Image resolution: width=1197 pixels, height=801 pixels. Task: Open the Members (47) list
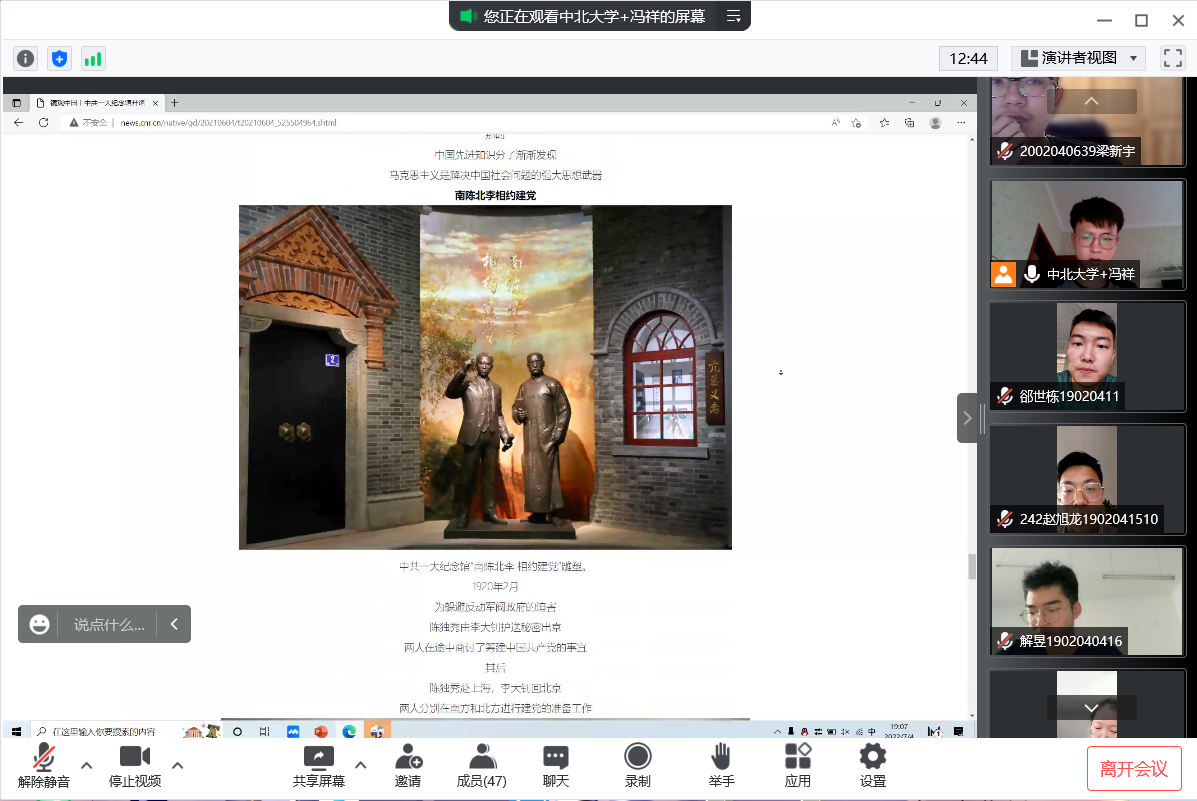(x=482, y=766)
